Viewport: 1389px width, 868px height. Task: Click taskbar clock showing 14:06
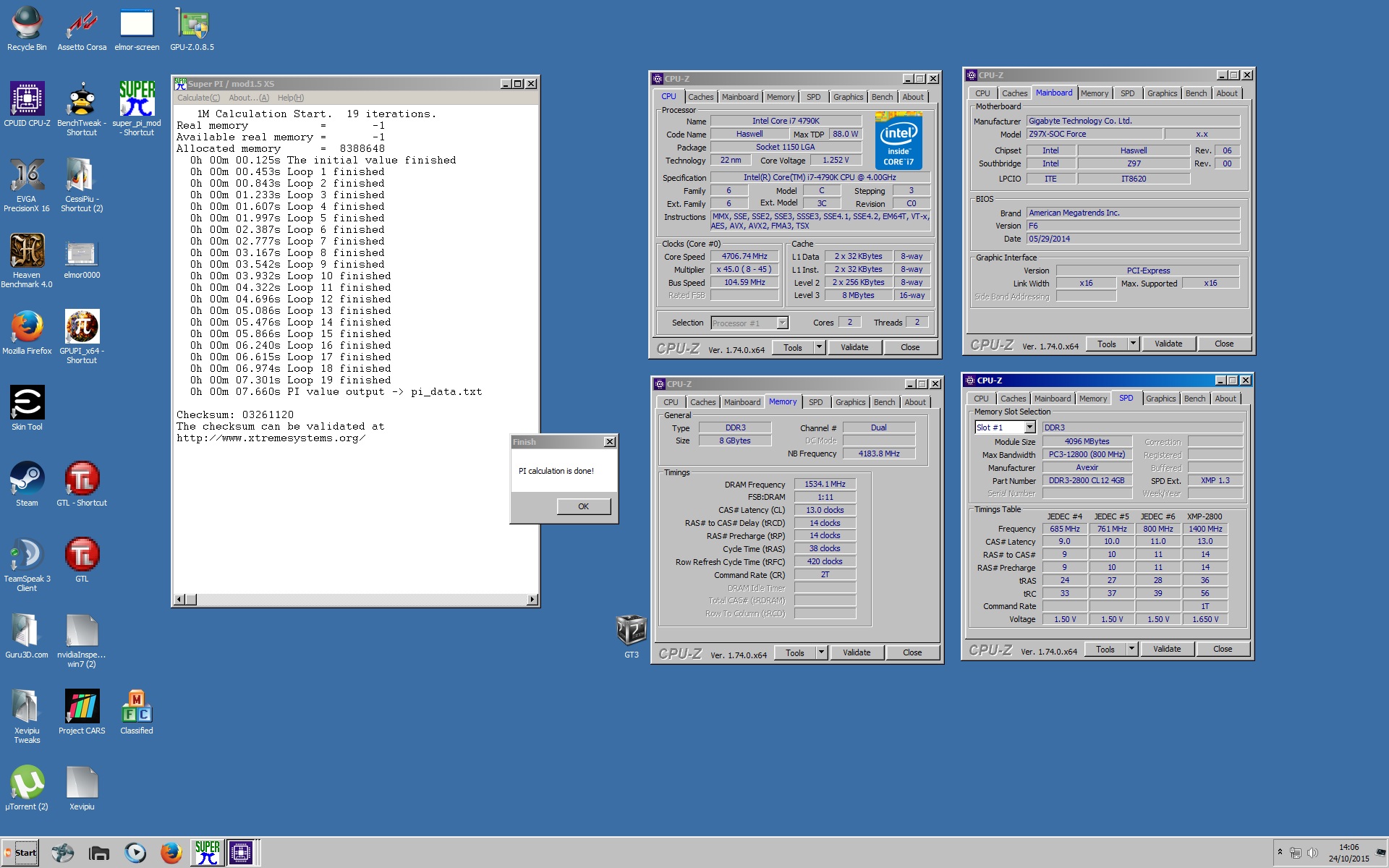coord(1348,847)
